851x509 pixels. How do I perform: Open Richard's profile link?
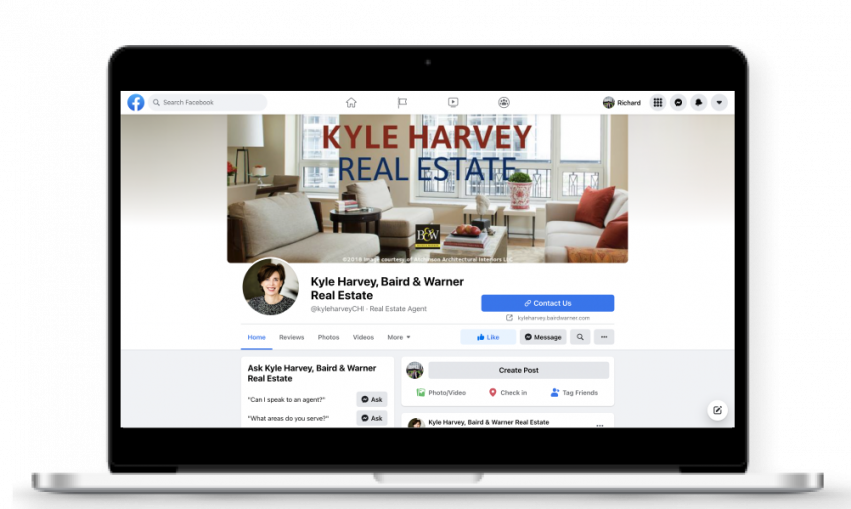[x=622, y=102]
